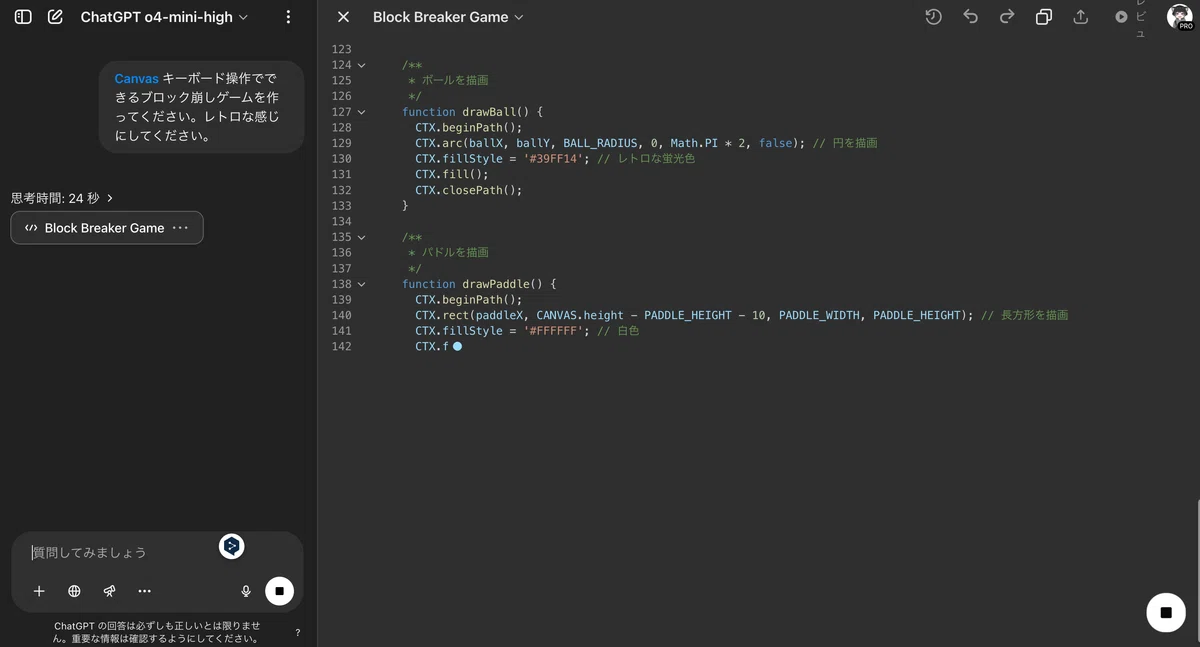Copy the canvas code
1200x647 pixels.
coord(1044,17)
